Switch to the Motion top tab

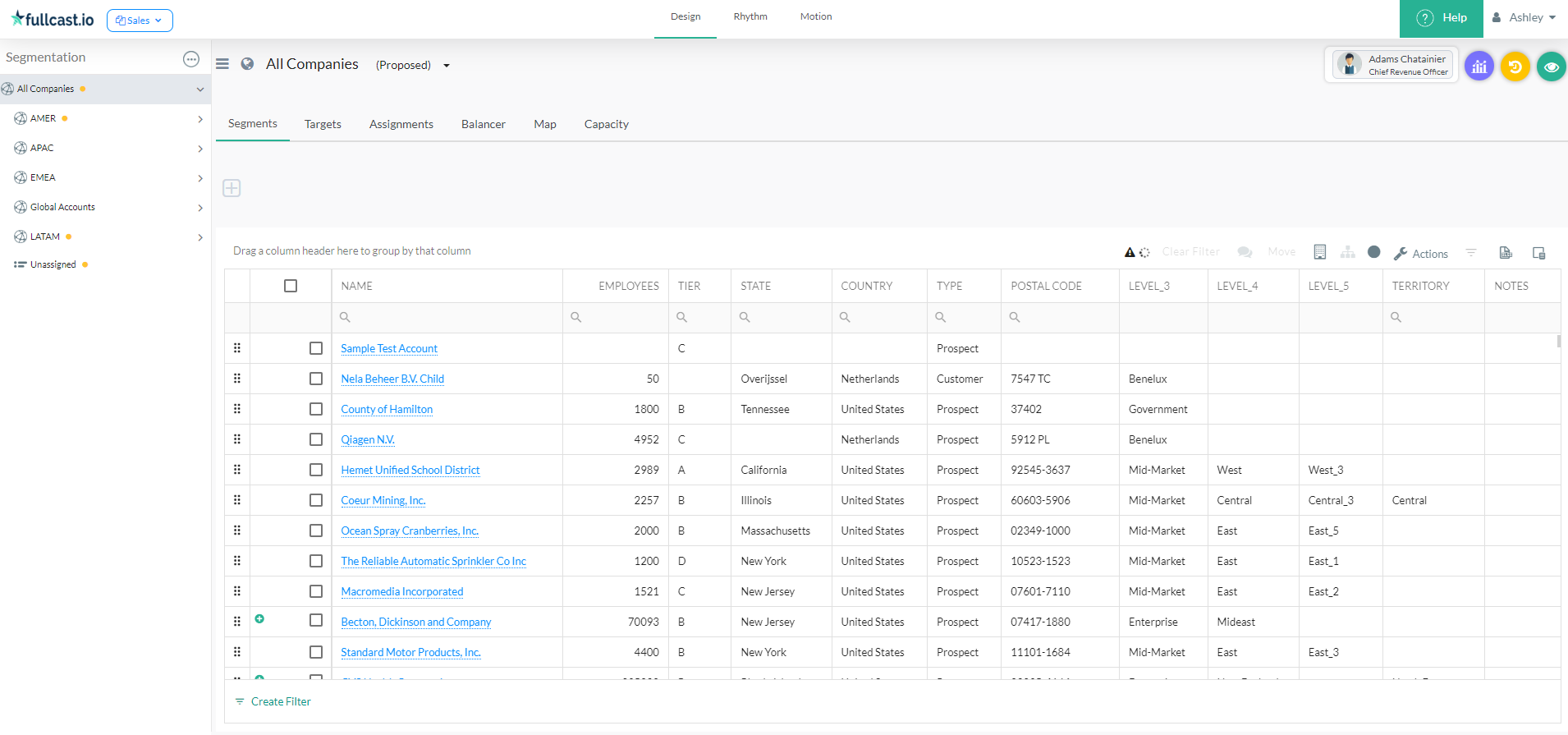point(816,17)
